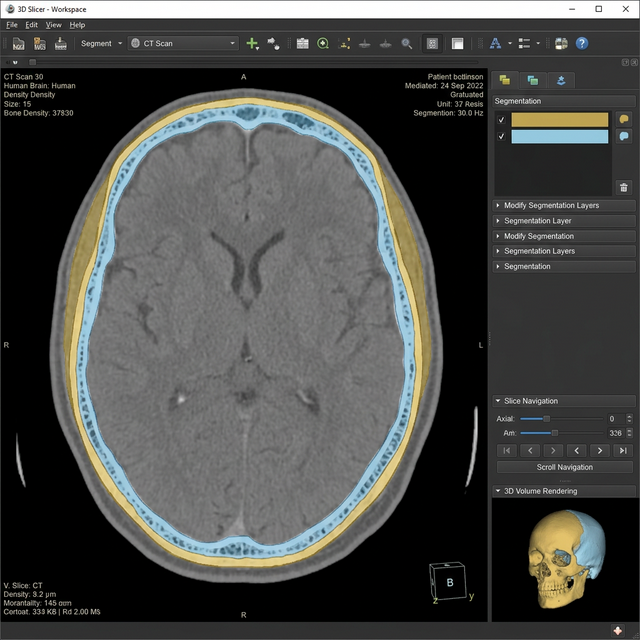Click the Axial slider handle

tap(546, 419)
